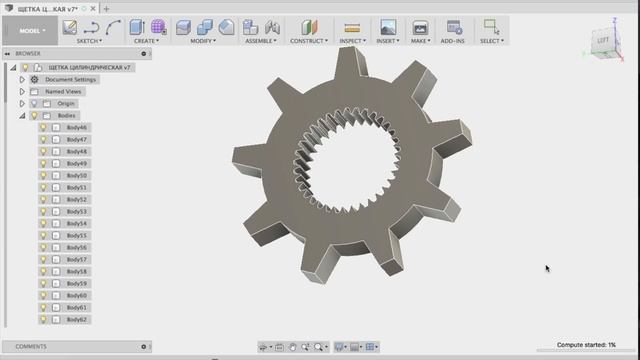Click the LEFT face of ViewCube
The image size is (640, 360).
[603, 41]
